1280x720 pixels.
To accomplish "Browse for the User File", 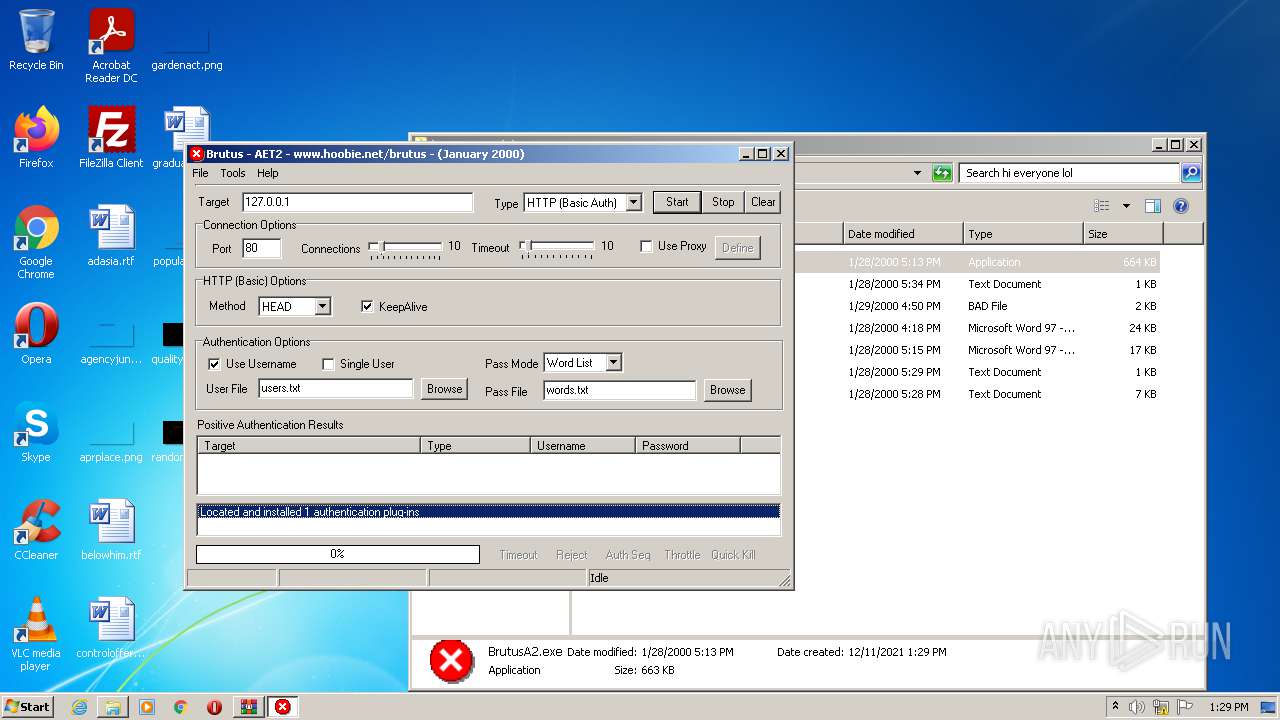I will [445, 389].
